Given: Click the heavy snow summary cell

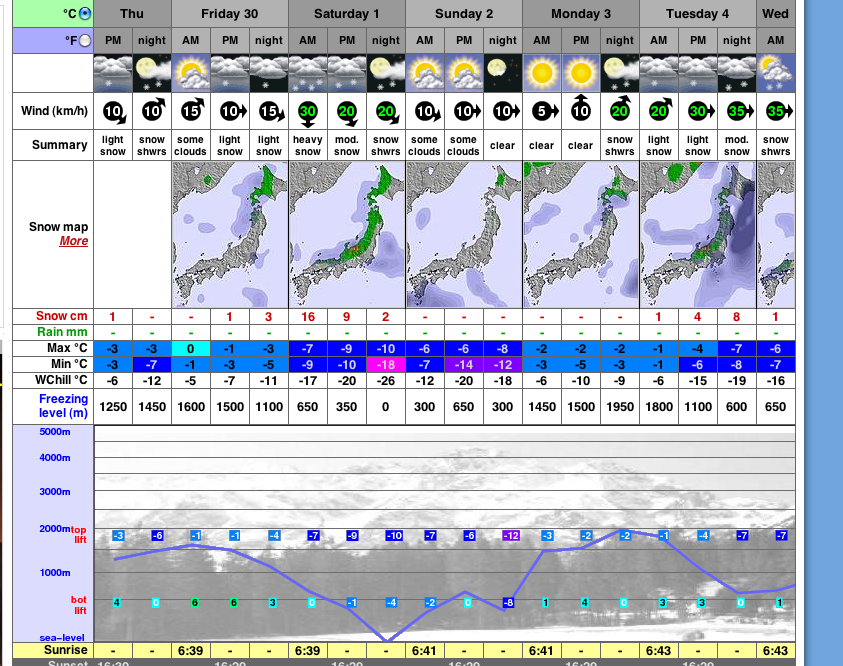Looking at the screenshot, I should 308,145.
